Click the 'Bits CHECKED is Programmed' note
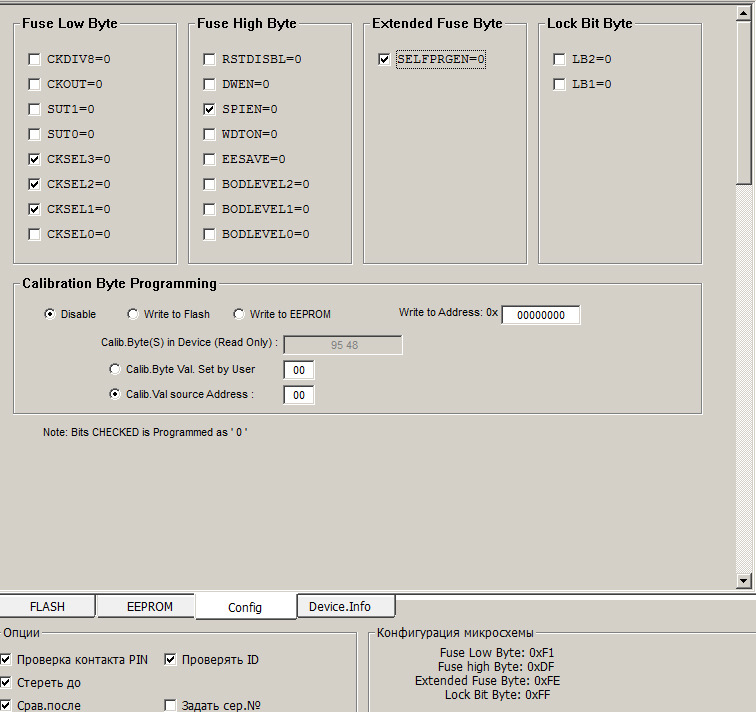Image resolution: width=756 pixels, height=712 pixels. coord(145,432)
